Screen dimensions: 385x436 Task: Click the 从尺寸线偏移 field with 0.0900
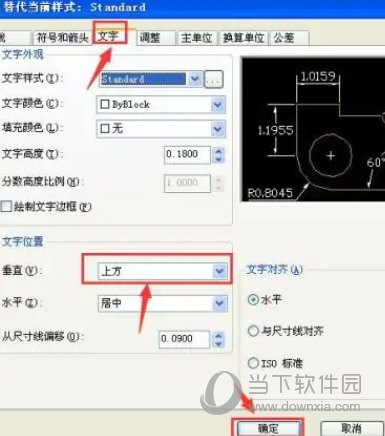pyautogui.click(x=184, y=339)
